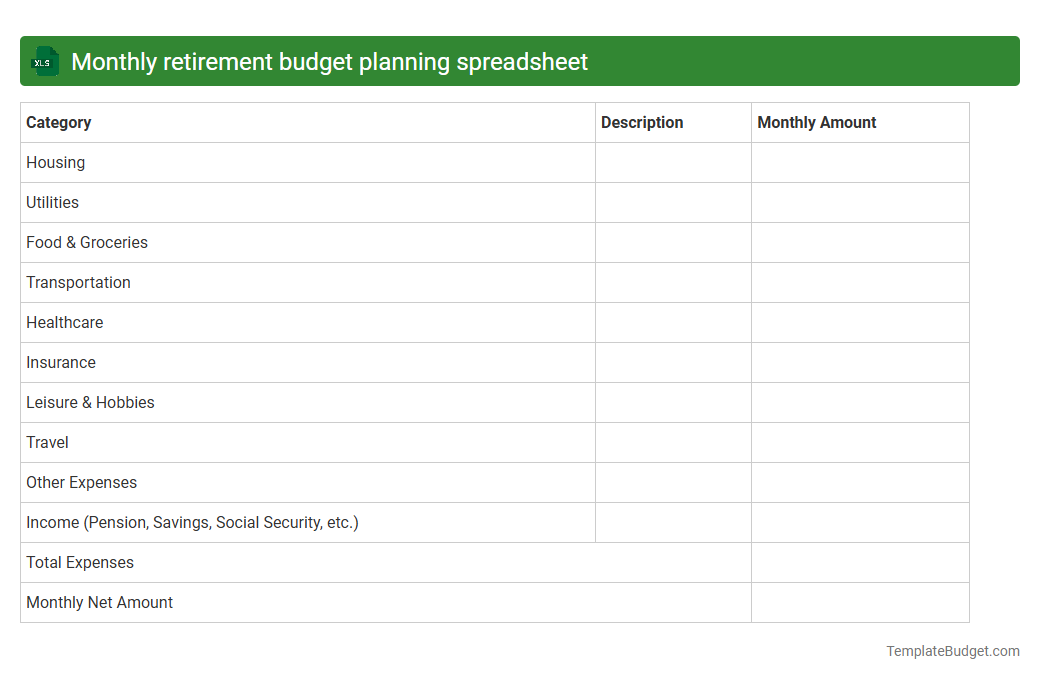Select the Income category row
The image size is (1040, 680).
click(191, 522)
